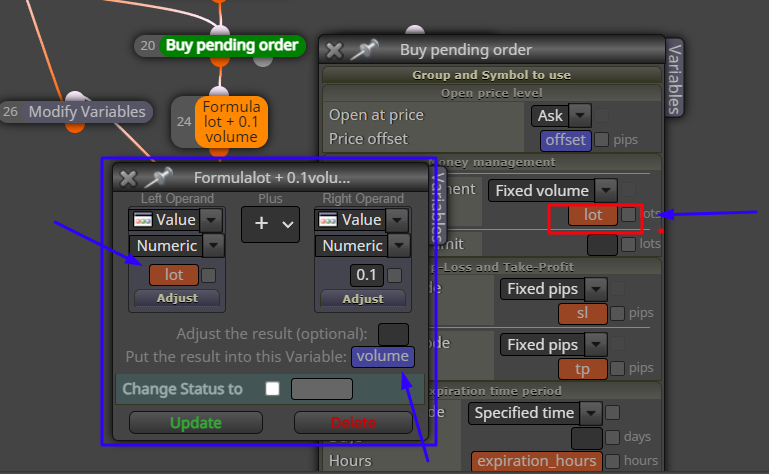Click the empty days input field
Image resolution: width=769 pixels, height=474 pixels.
pyautogui.click(x=587, y=438)
